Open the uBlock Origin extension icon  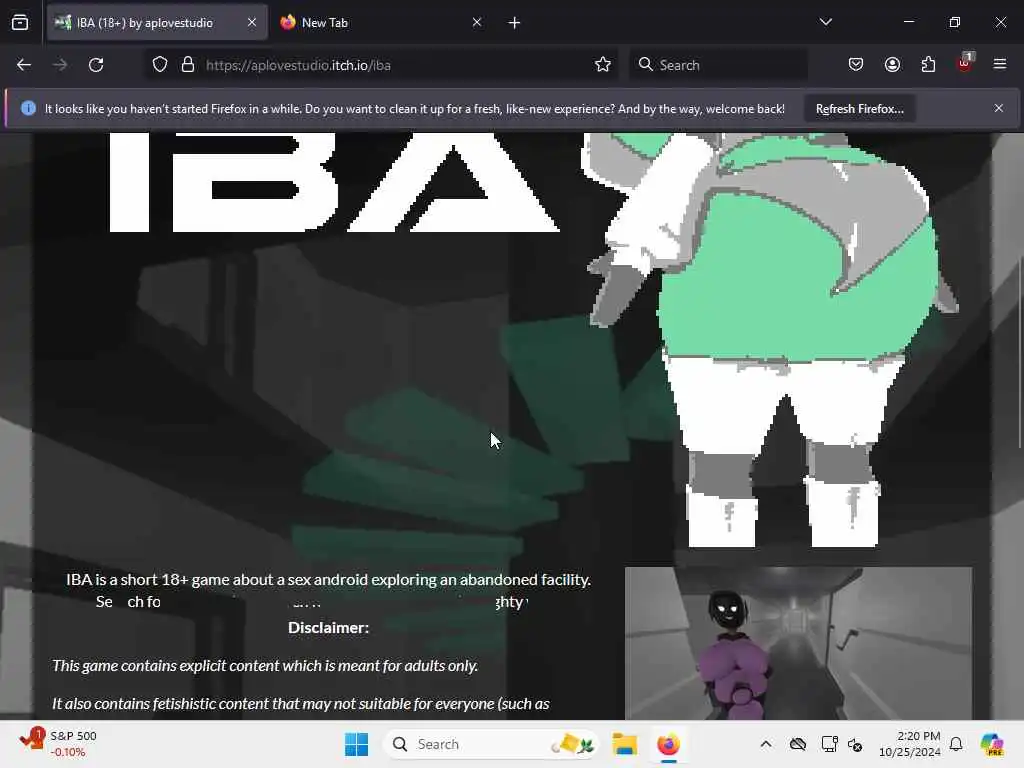click(965, 63)
